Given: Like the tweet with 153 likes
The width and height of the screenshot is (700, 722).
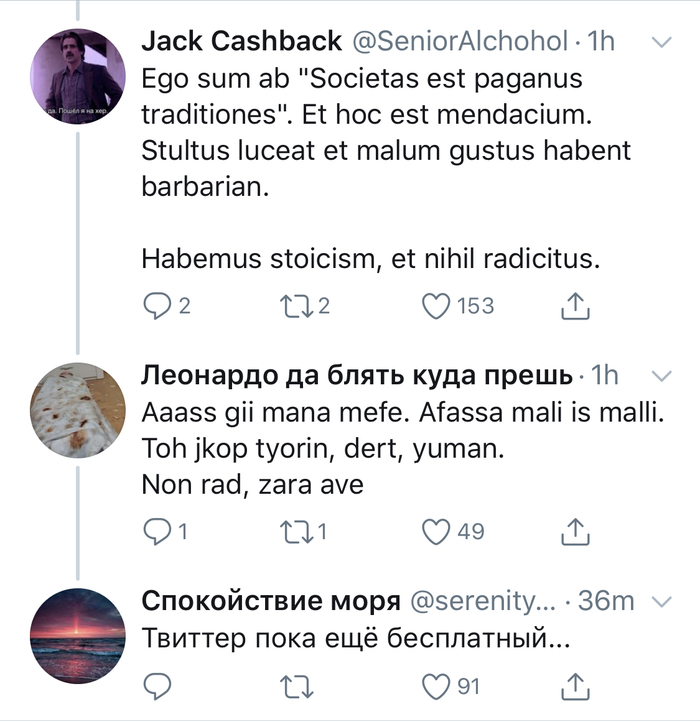Looking at the screenshot, I should tap(436, 306).
